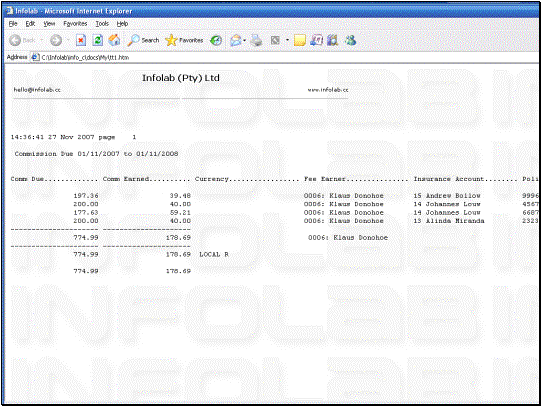
Task: Open the Help menu
Action: click(x=122, y=23)
